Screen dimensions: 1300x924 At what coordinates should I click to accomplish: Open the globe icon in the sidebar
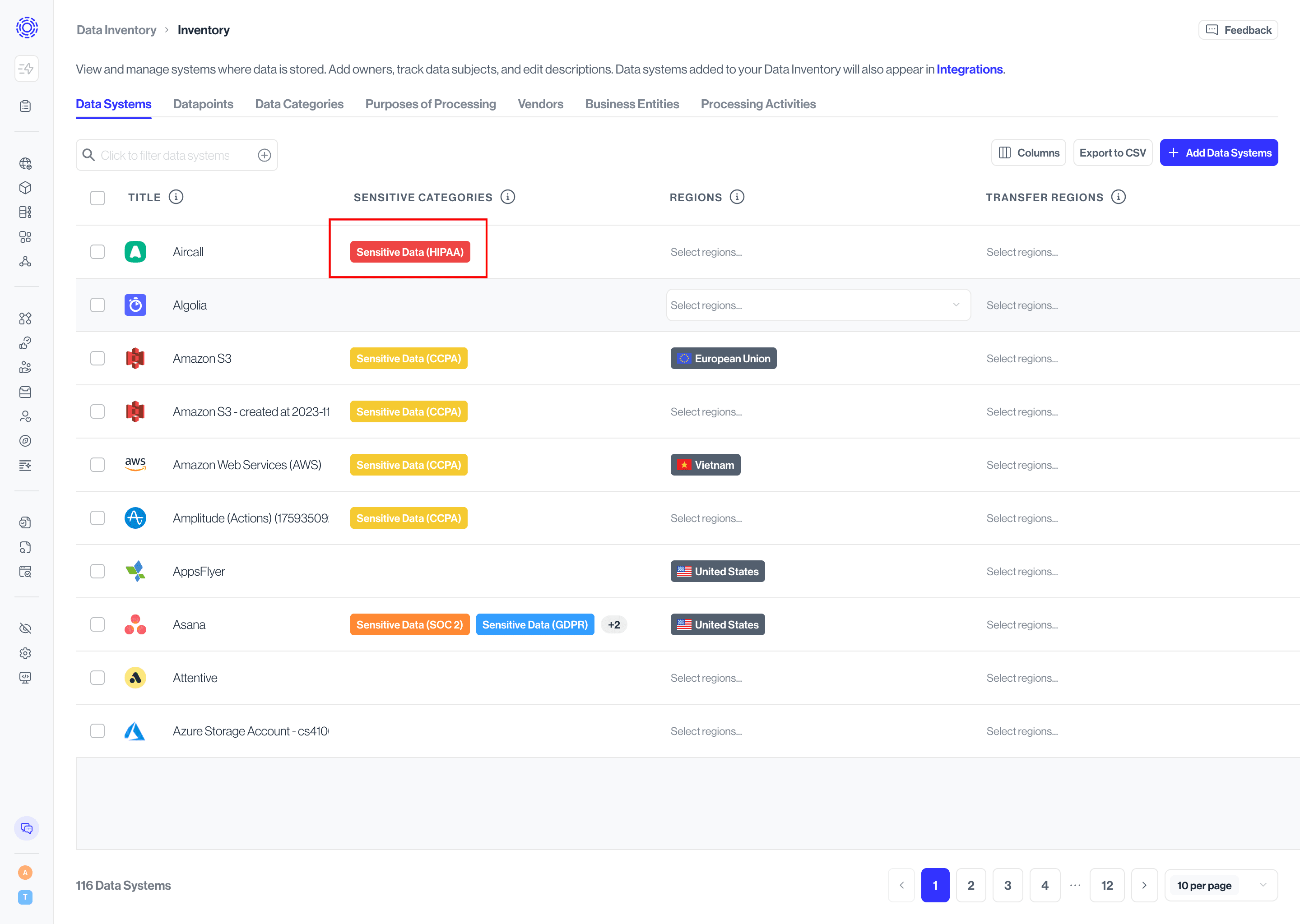(x=26, y=164)
